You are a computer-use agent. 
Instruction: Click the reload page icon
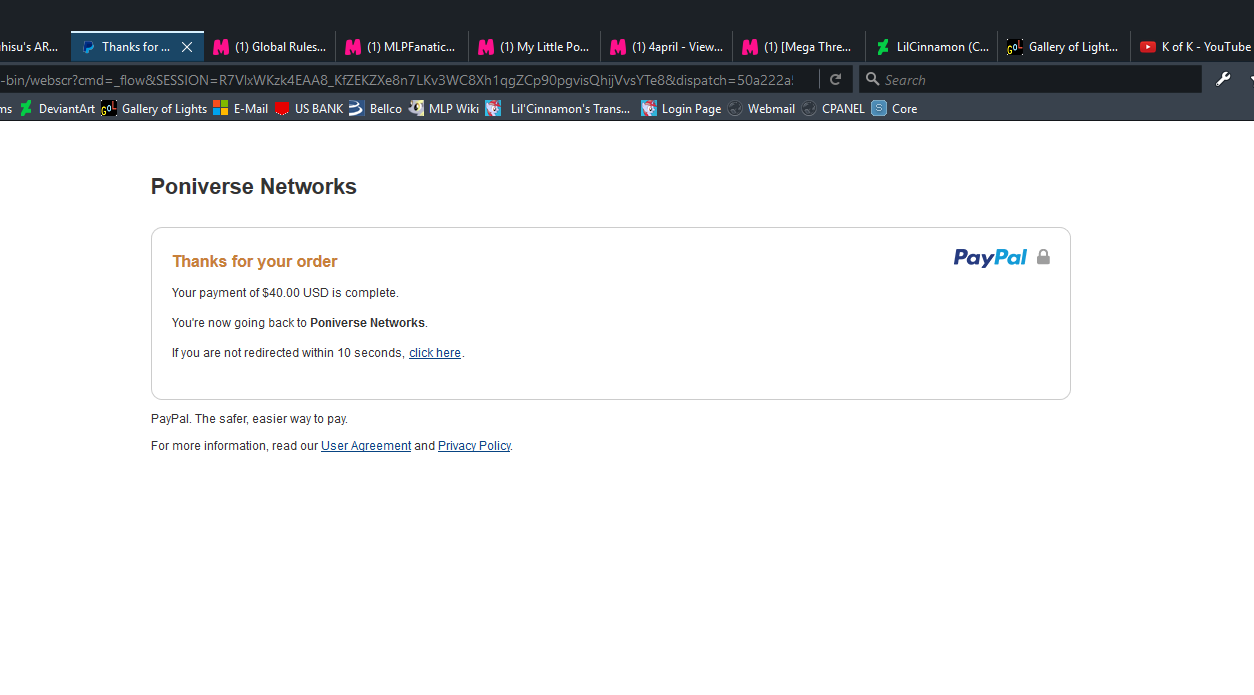(835, 79)
